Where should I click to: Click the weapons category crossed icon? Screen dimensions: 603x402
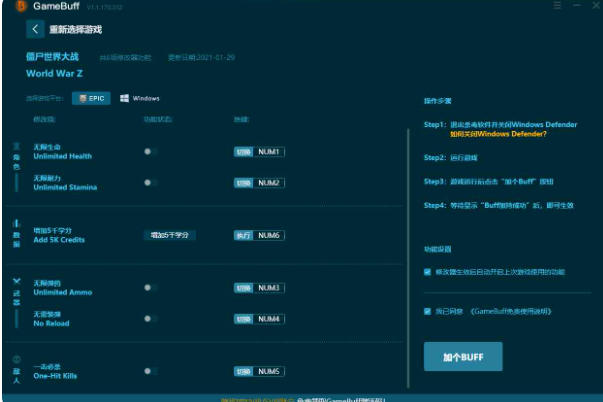17,281
